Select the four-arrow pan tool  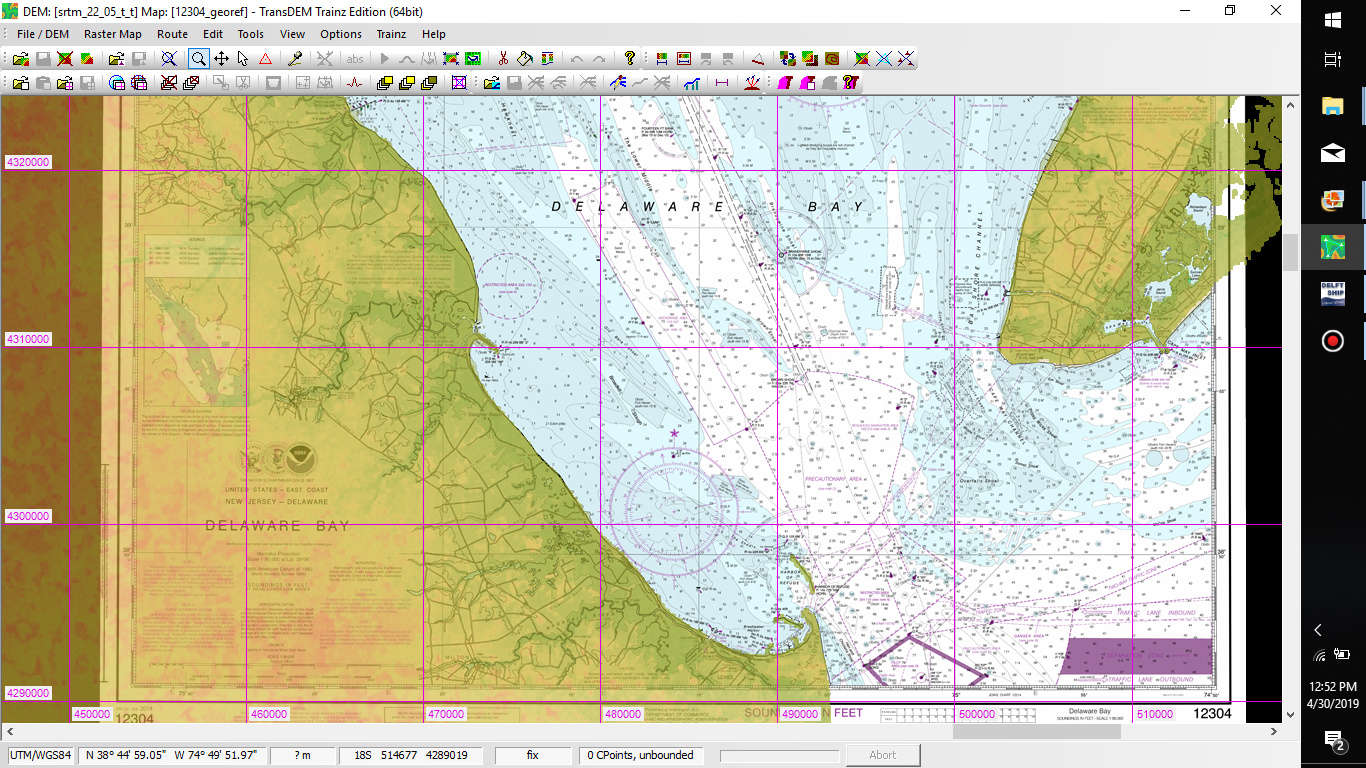coord(221,59)
